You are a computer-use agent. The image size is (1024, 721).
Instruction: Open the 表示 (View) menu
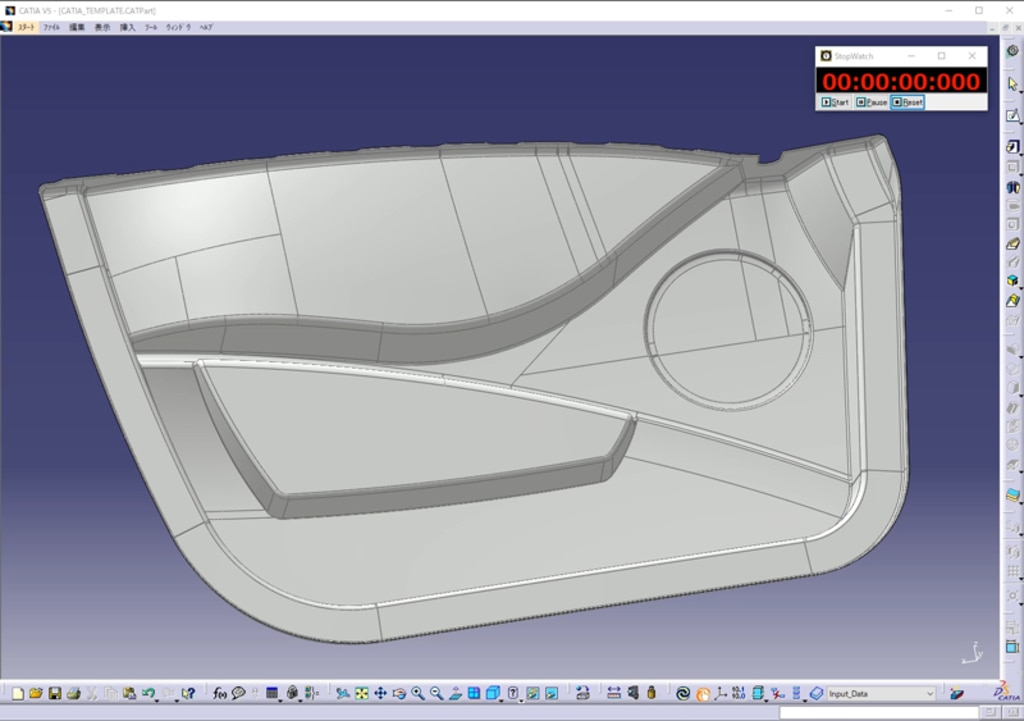[103, 27]
